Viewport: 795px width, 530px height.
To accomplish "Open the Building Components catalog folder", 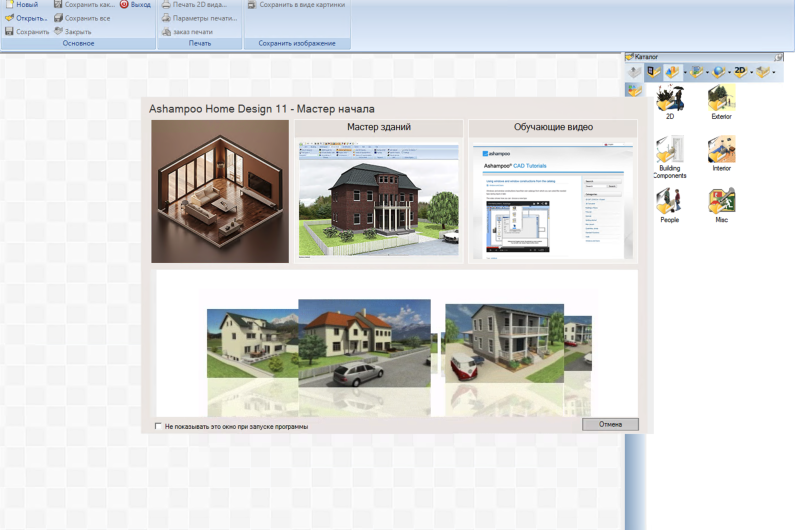I will coord(670,157).
